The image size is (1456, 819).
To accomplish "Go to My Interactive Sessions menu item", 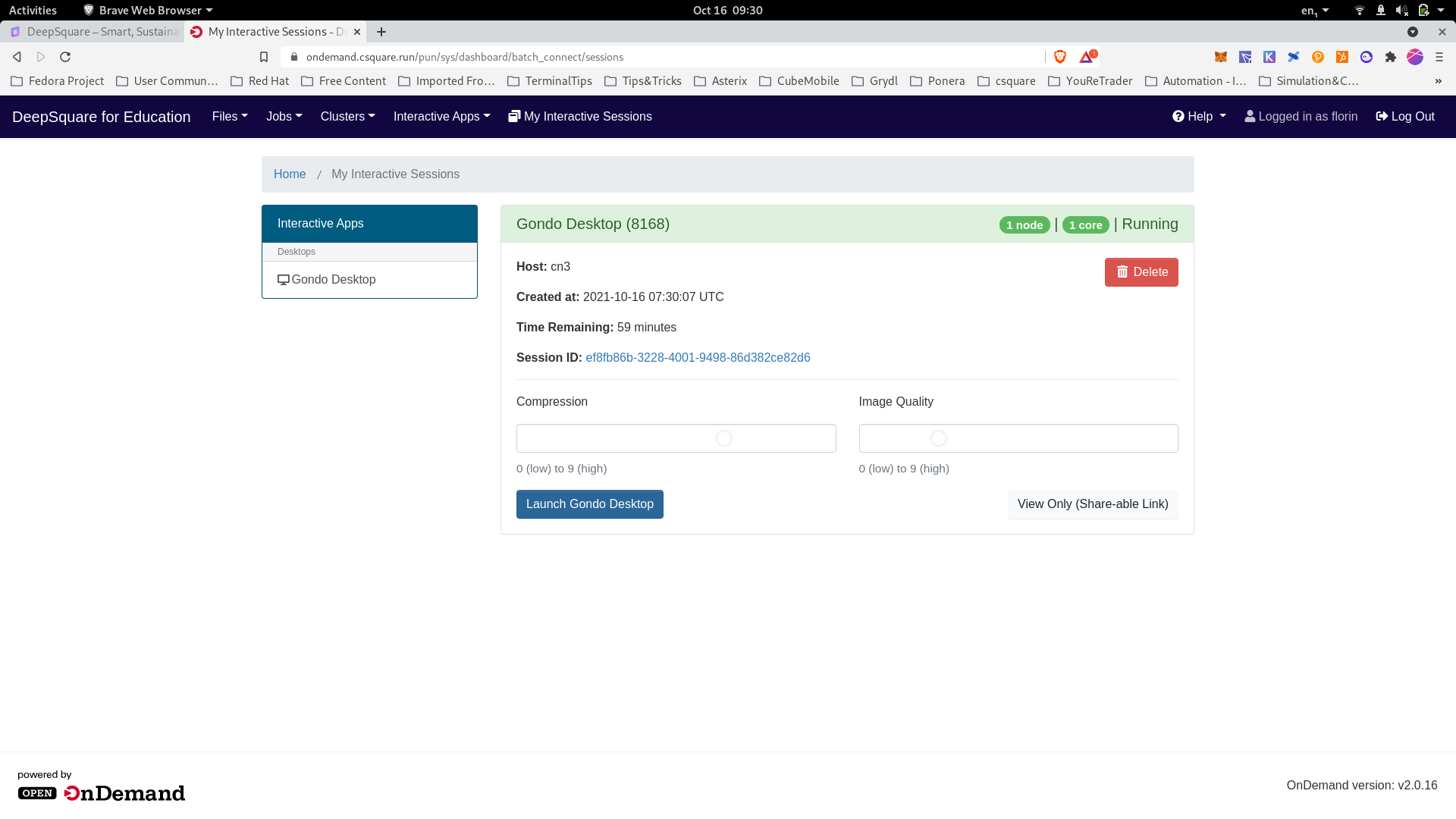I will (x=580, y=116).
